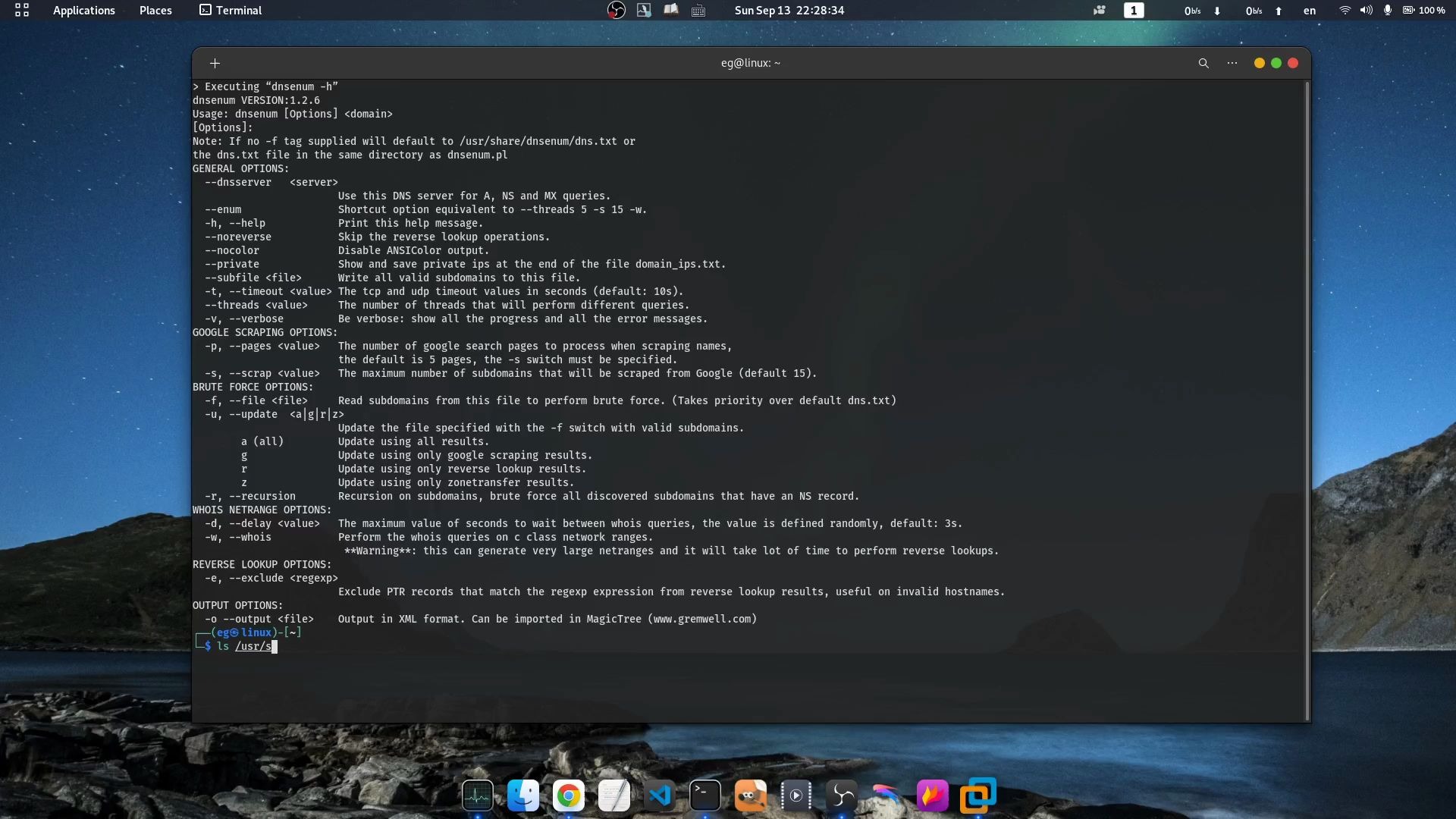Click the open book dictionary tray icon

[x=671, y=10]
